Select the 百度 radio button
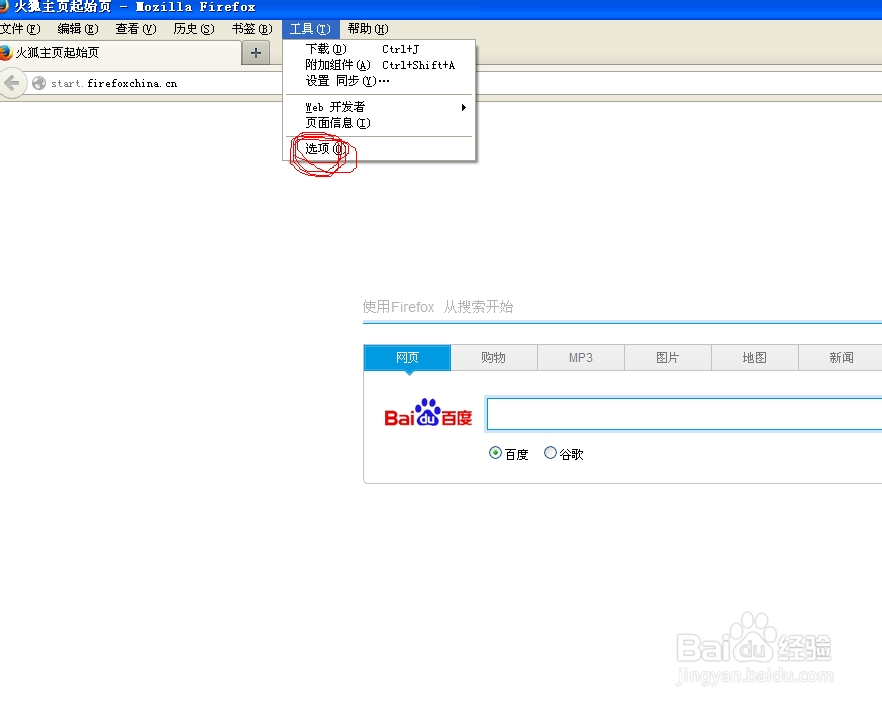 tap(495, 453)
